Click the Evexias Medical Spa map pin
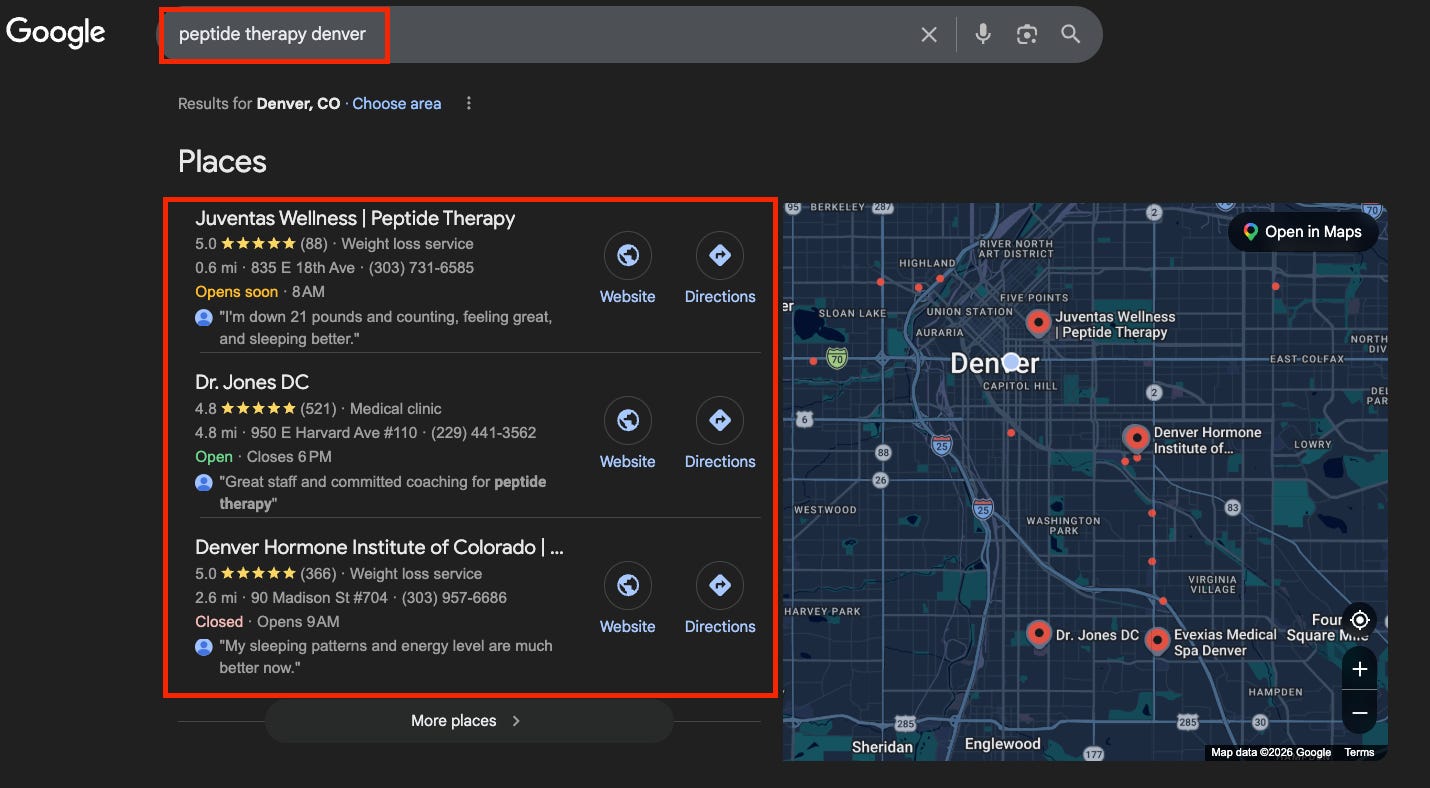 pos(1157,640)
